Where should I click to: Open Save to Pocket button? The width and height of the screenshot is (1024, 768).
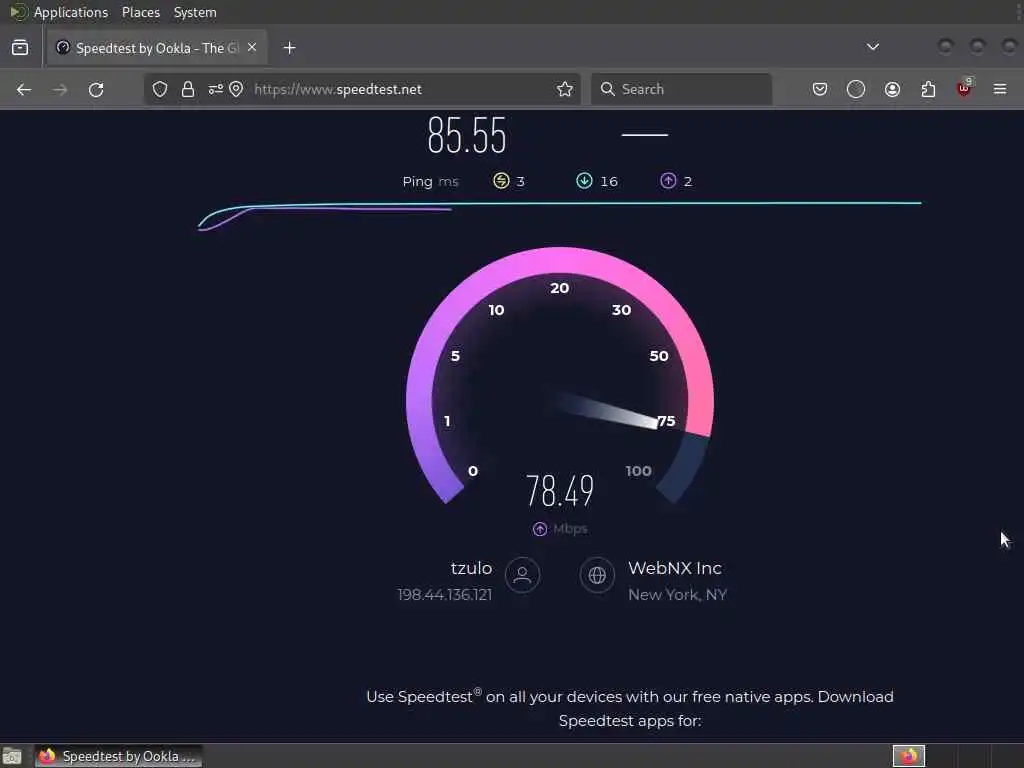820,89
